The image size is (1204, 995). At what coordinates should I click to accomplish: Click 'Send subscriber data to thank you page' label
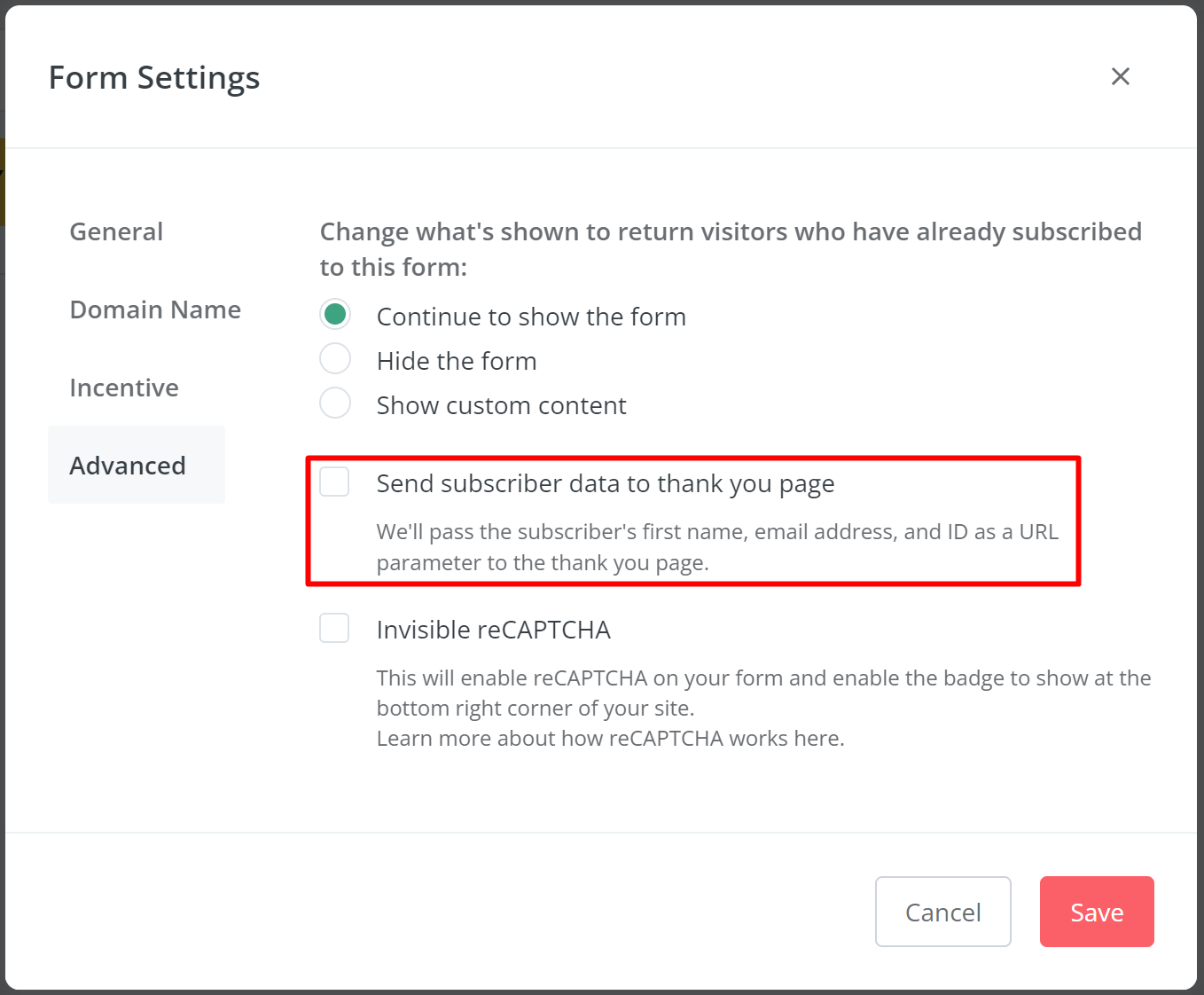click(606, 483)
